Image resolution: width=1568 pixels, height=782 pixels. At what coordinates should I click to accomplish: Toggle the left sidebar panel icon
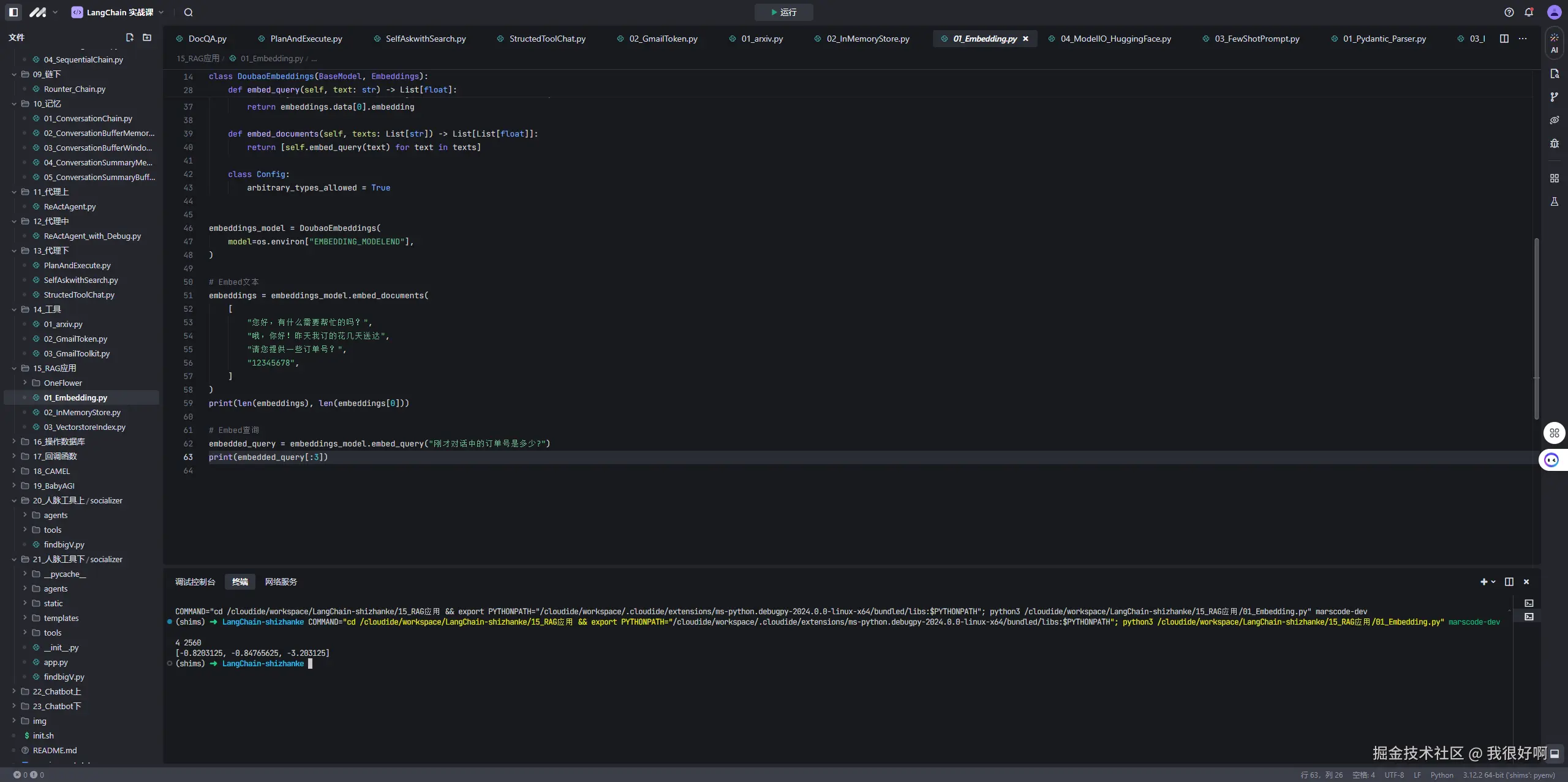13,12
